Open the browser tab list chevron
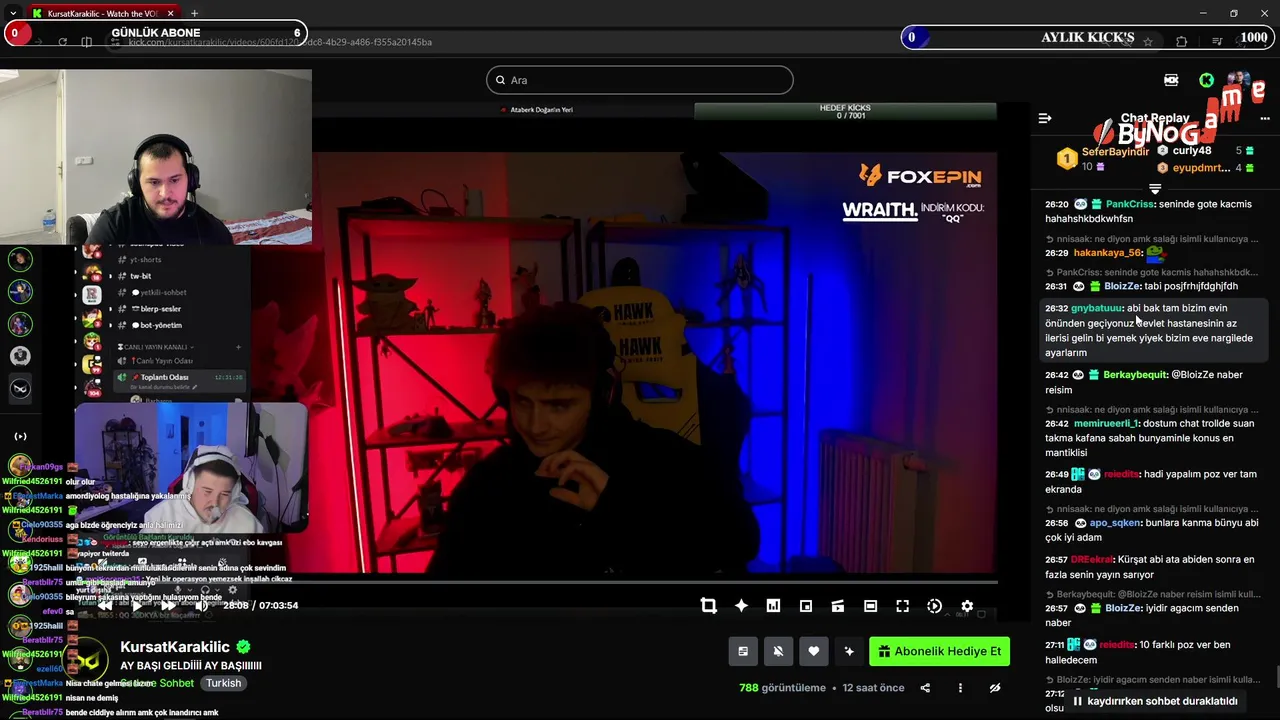 [x=12, y=13]
